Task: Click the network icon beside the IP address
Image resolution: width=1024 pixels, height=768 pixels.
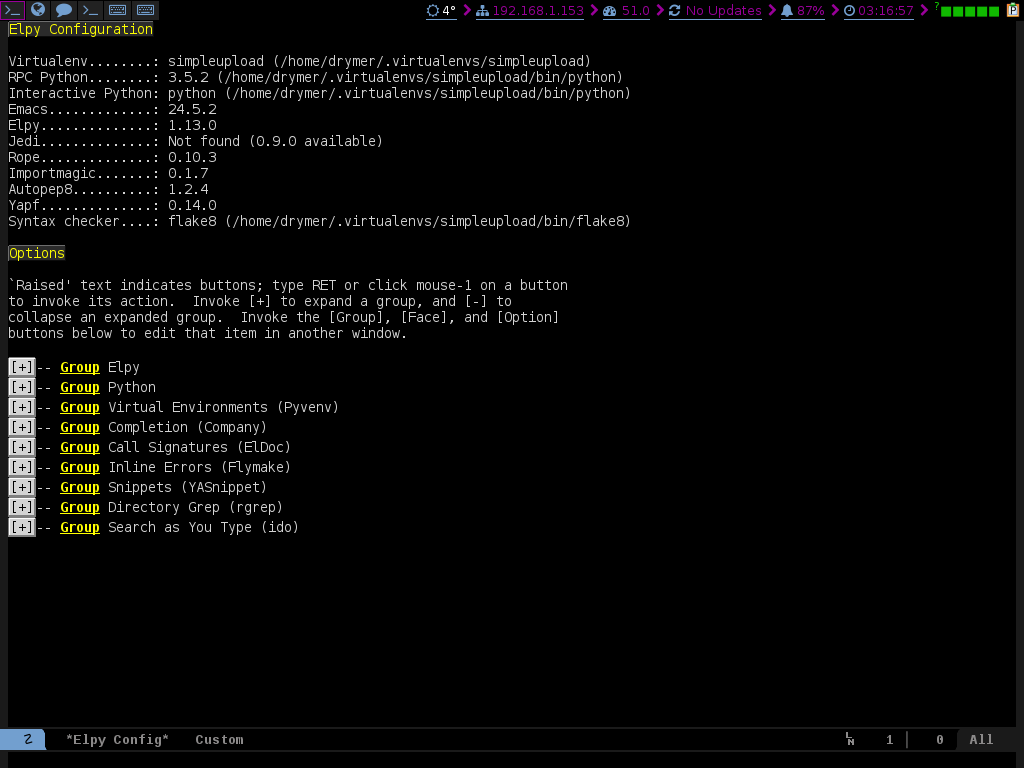Action: coord(483,10)
